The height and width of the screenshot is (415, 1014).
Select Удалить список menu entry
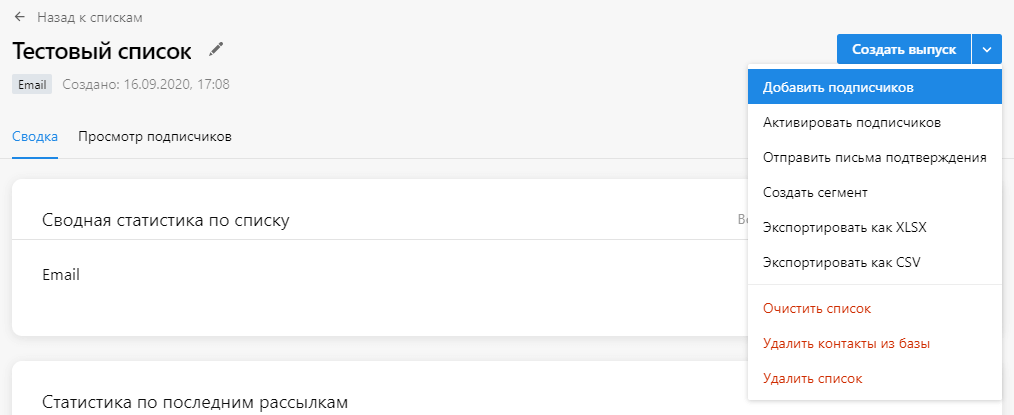point(812,378)
